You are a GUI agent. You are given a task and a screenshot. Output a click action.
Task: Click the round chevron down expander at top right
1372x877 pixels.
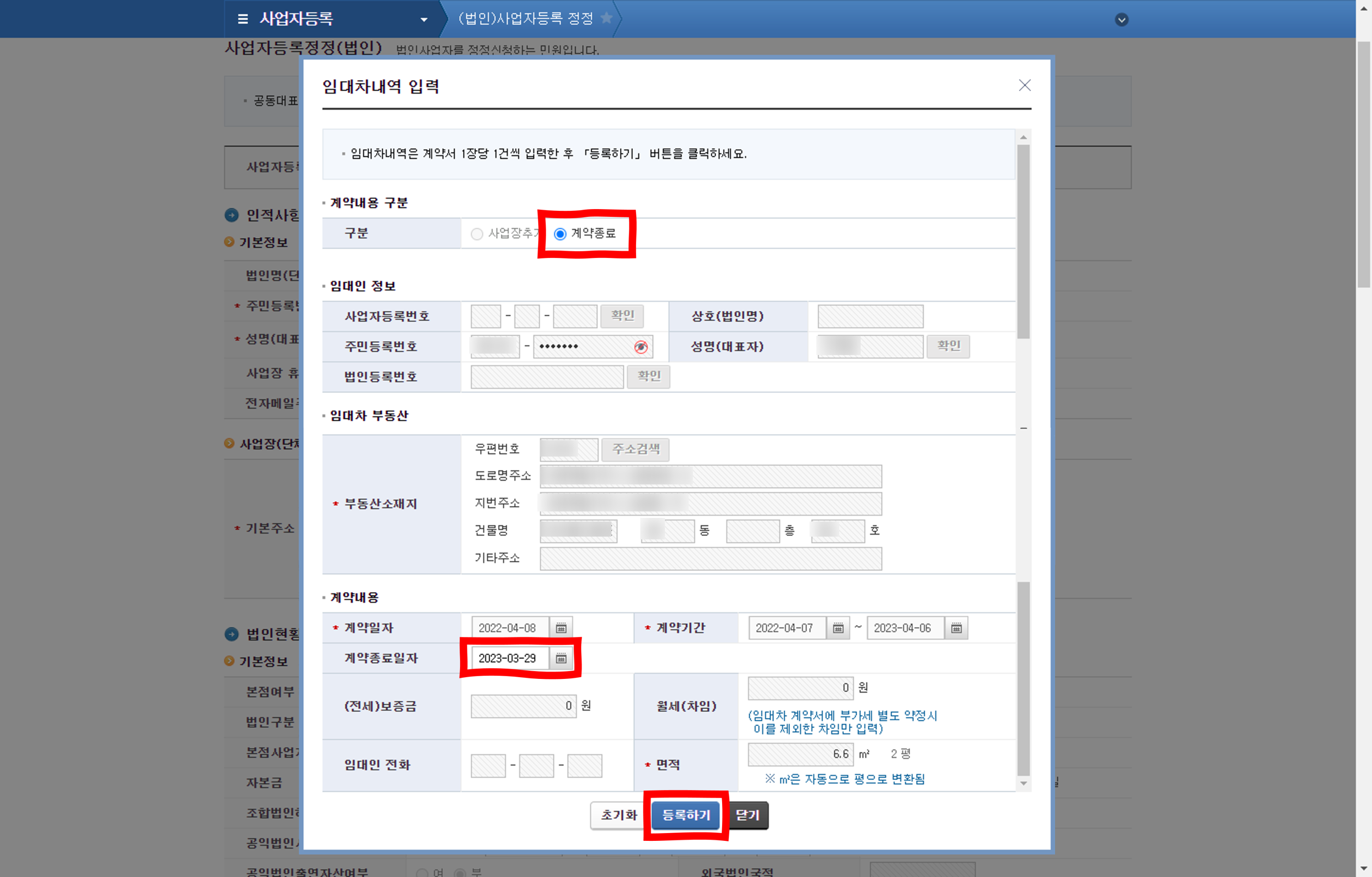1121,20
